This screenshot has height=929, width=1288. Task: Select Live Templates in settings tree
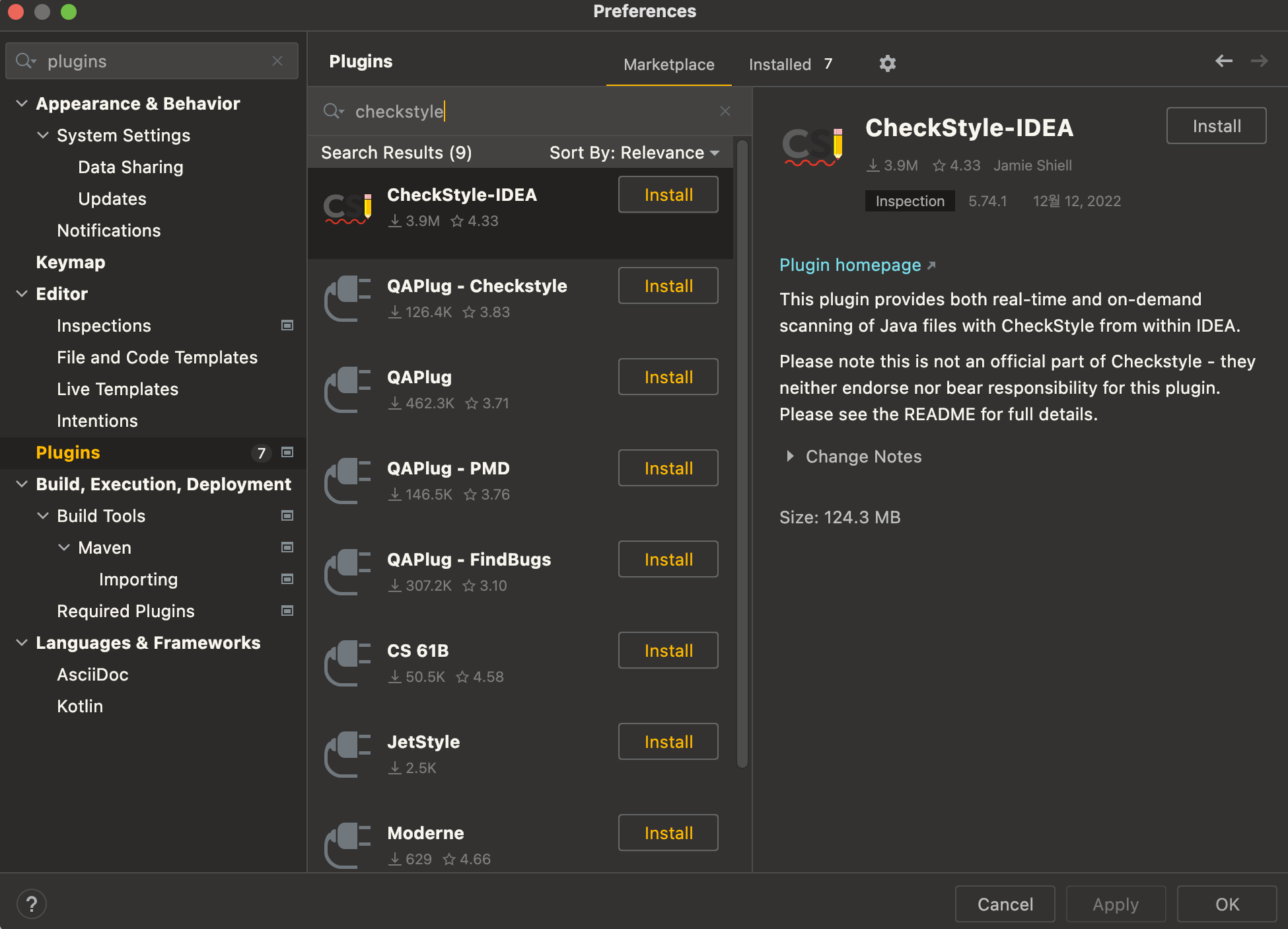(x=118, y=389)
